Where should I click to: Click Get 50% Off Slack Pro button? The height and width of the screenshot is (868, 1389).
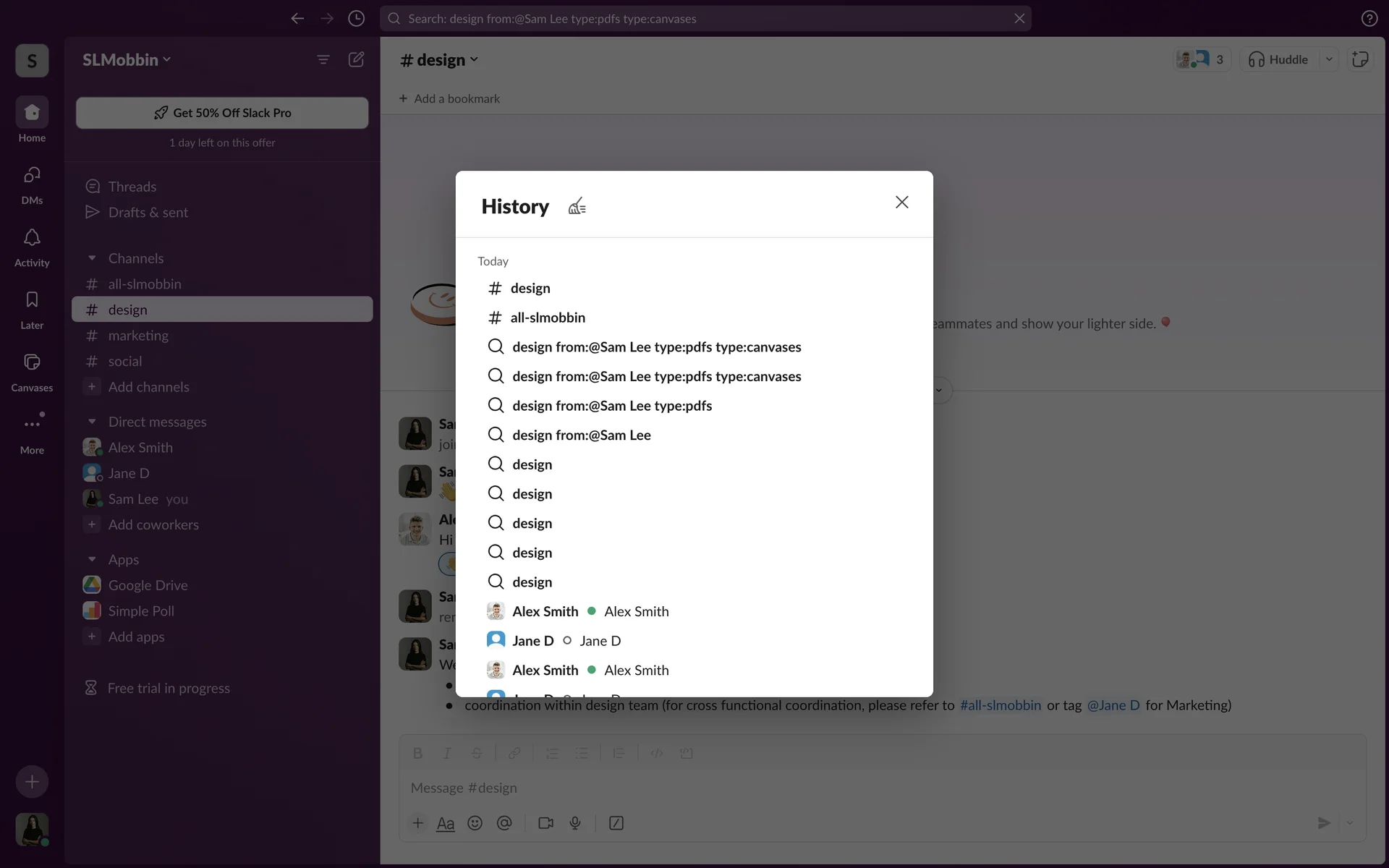pos(222,113)
